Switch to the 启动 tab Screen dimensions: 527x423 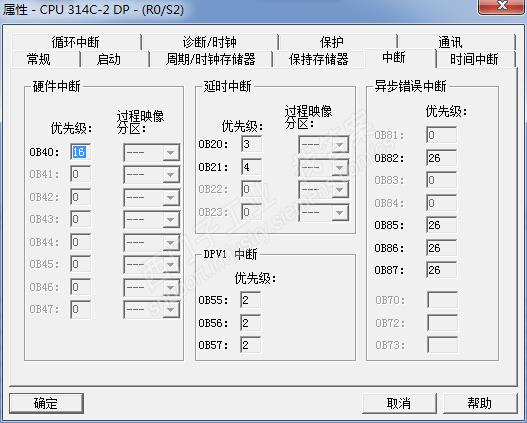pyautogui.click(x=115, y=59)
